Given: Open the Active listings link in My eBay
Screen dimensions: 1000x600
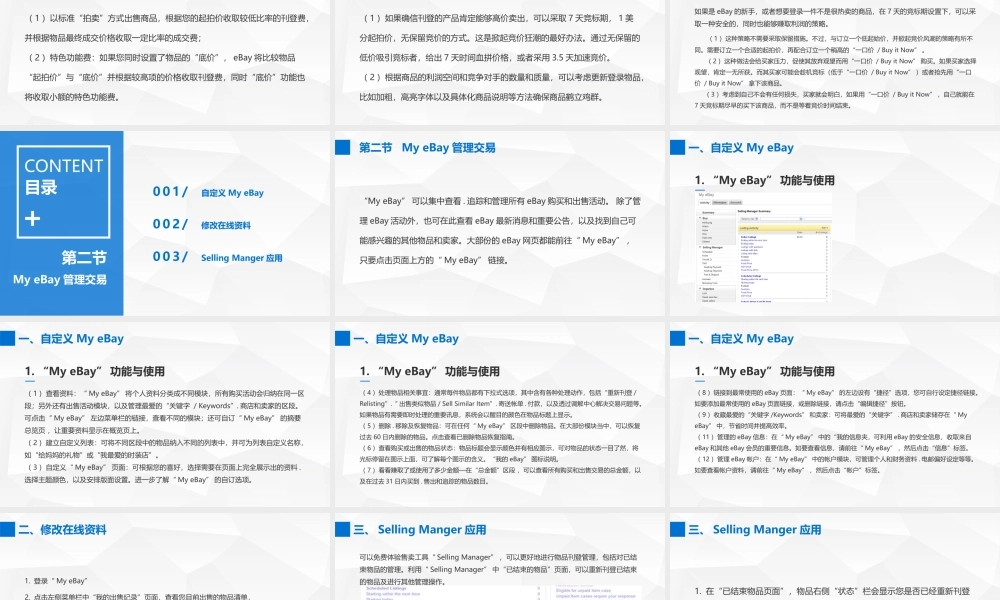Looking at the screenshot, I should [748, 236].
